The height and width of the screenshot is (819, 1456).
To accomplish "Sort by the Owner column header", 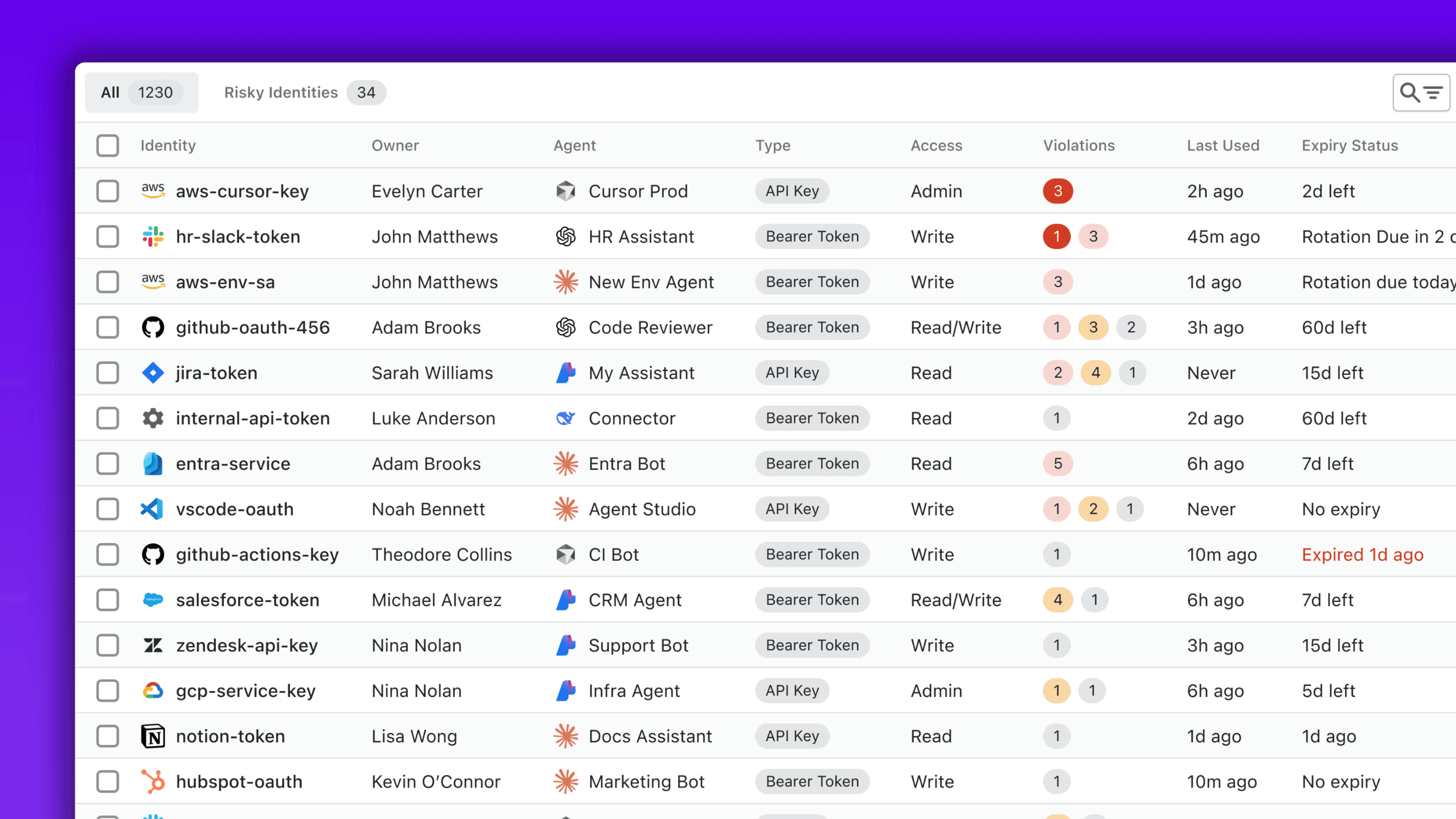I will (395, 145).
